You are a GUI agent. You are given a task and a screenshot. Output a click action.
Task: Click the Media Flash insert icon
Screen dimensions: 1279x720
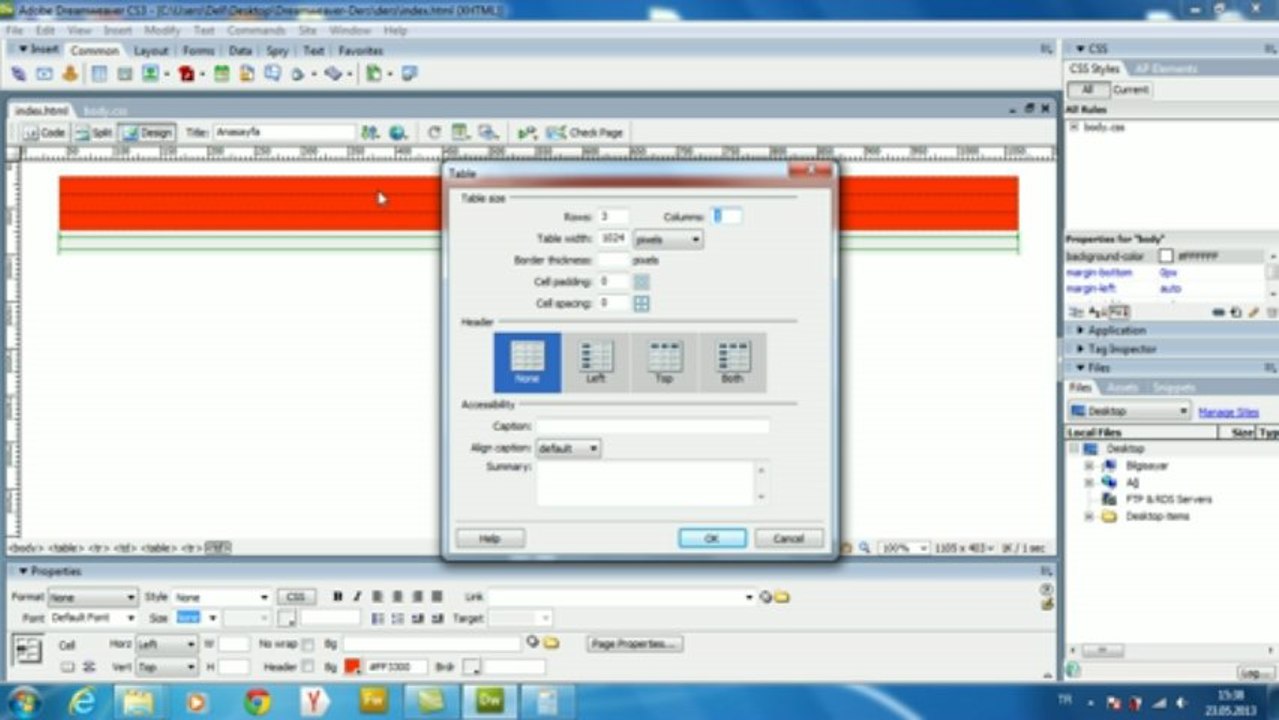tap(186, 74)
